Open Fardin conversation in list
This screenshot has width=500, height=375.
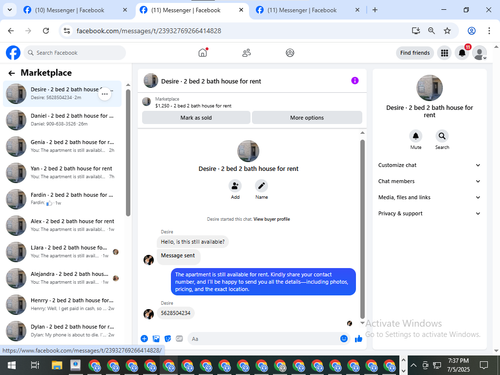click(x=62, y=199)
